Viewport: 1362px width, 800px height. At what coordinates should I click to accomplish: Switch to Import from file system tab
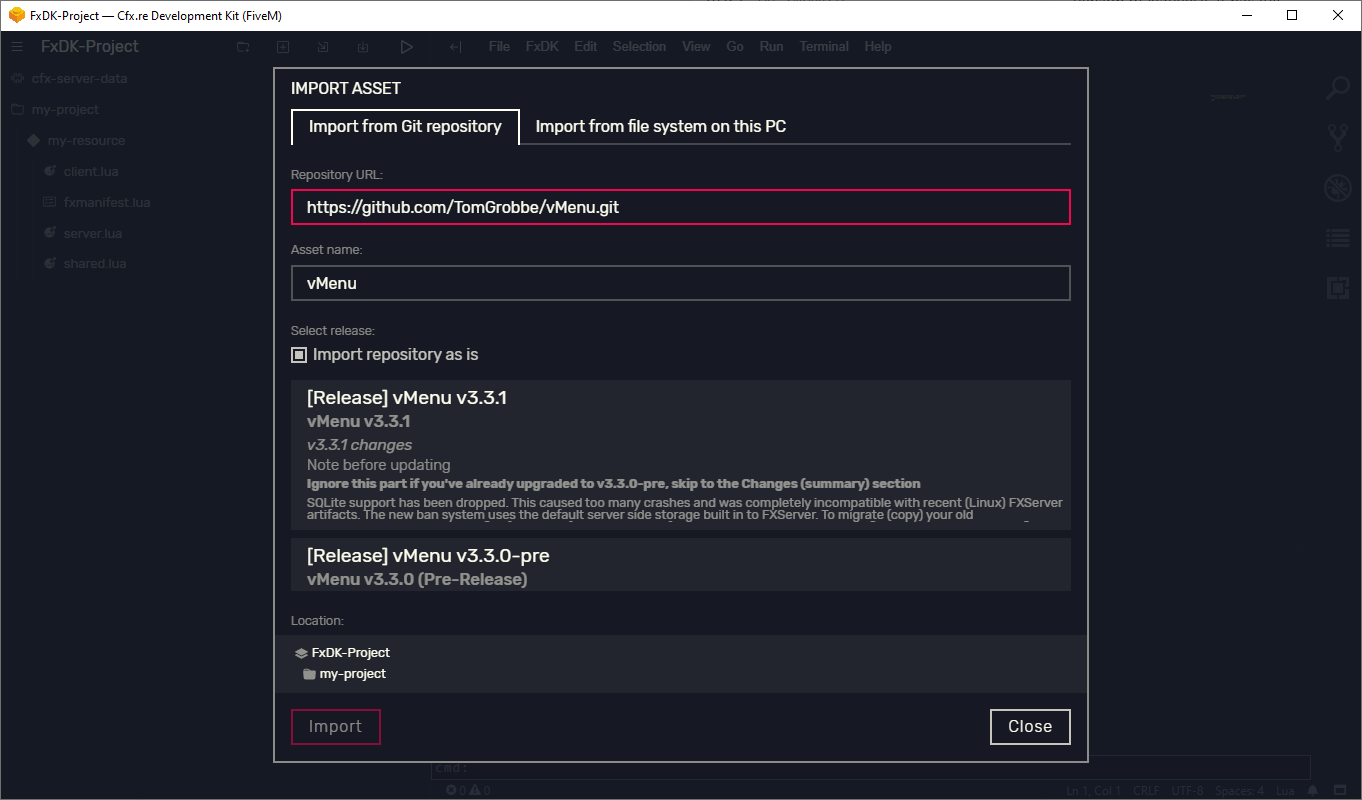(x=660, y=127)
